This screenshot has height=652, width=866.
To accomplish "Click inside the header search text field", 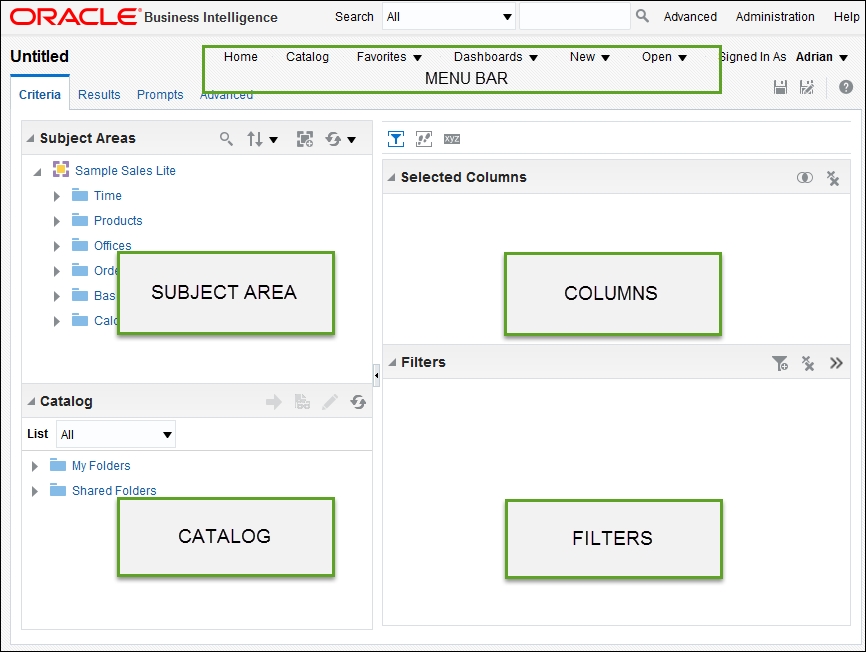I will pos(574,17).
